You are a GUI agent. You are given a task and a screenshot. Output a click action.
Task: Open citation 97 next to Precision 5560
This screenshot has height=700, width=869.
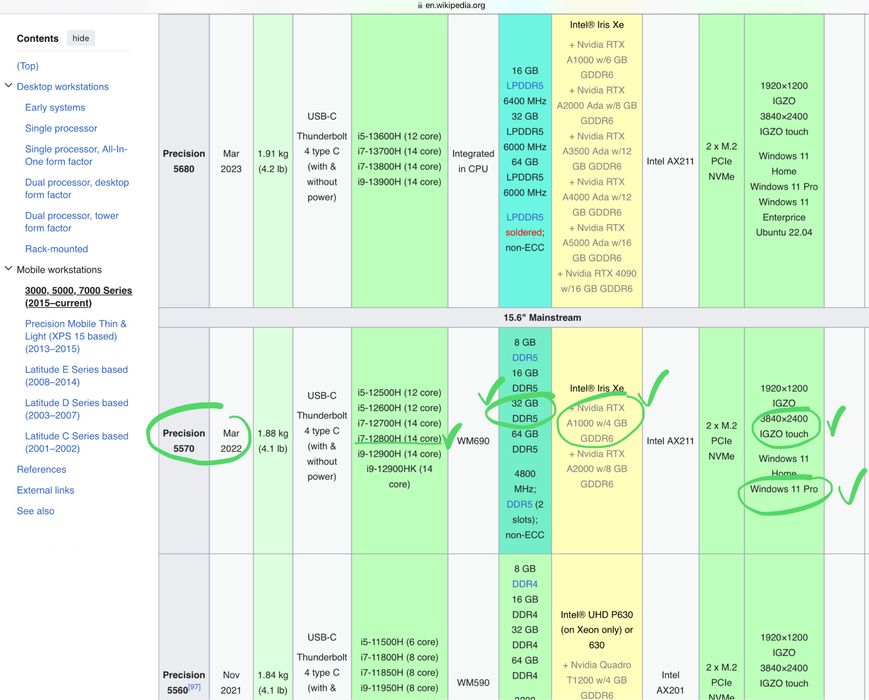(195, 687)
